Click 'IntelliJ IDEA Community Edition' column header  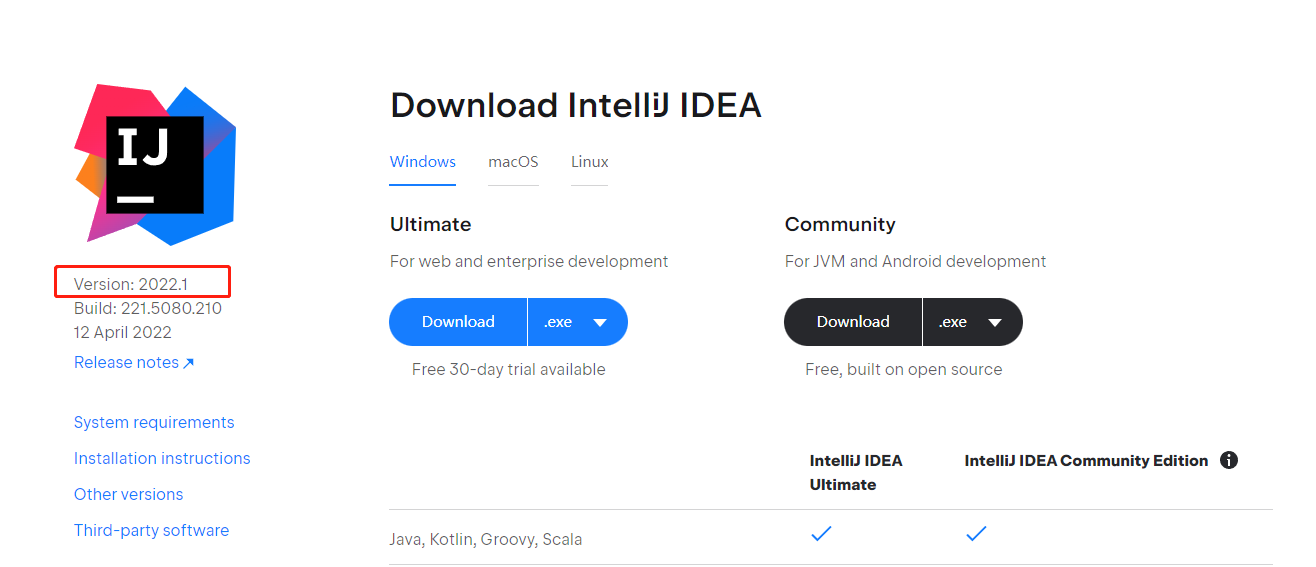pyautogui.click(x=1087, y=460)
